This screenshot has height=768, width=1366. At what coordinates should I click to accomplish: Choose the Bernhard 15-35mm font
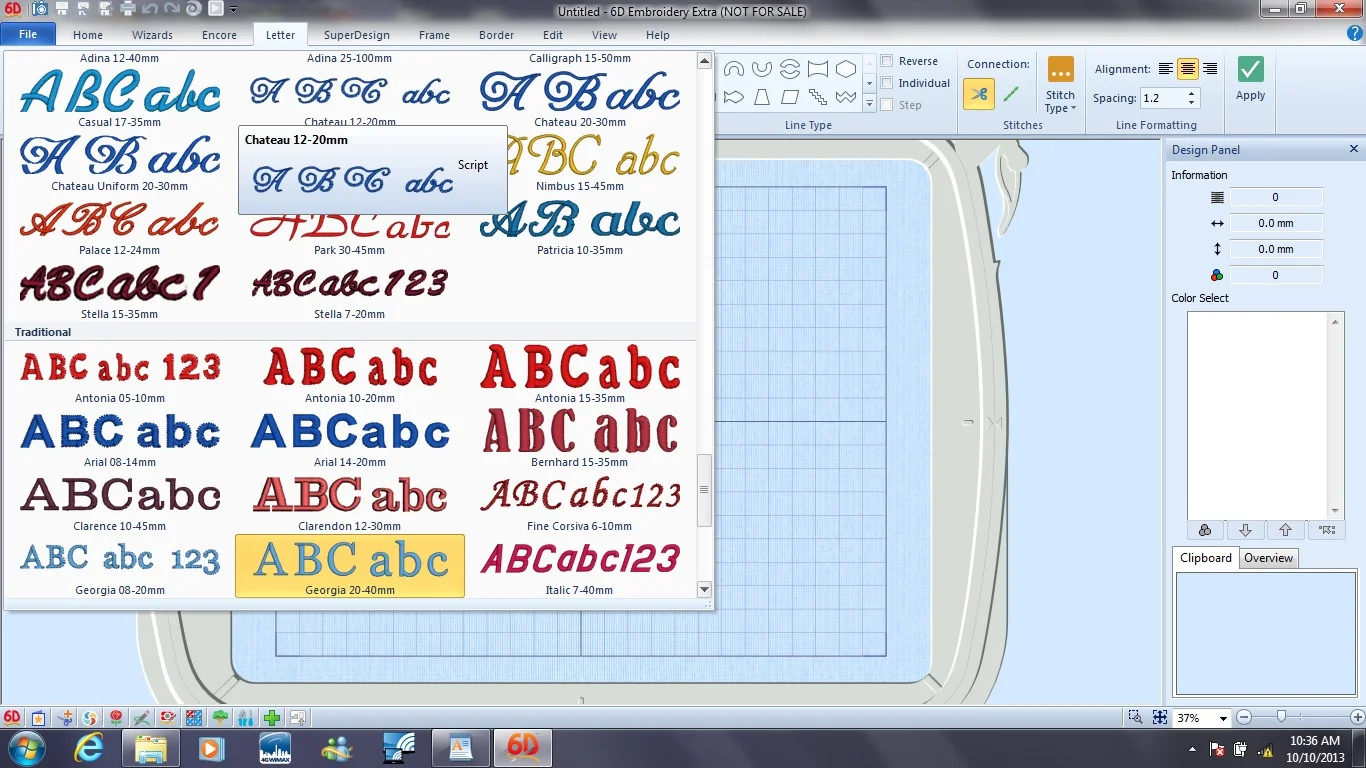580,439
